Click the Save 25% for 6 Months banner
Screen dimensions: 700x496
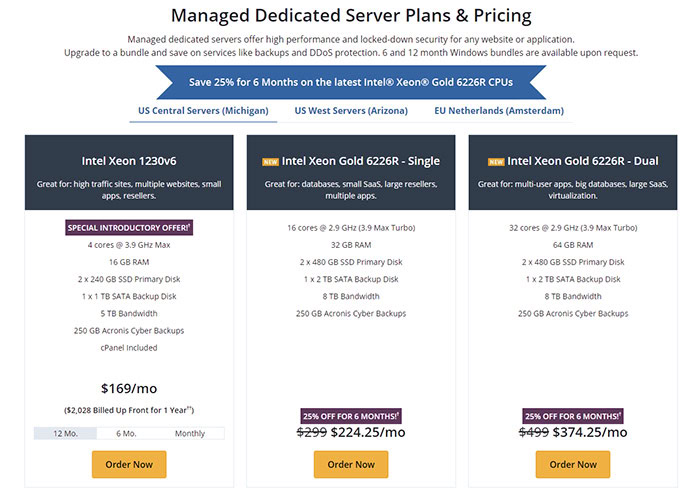point(349,82)
